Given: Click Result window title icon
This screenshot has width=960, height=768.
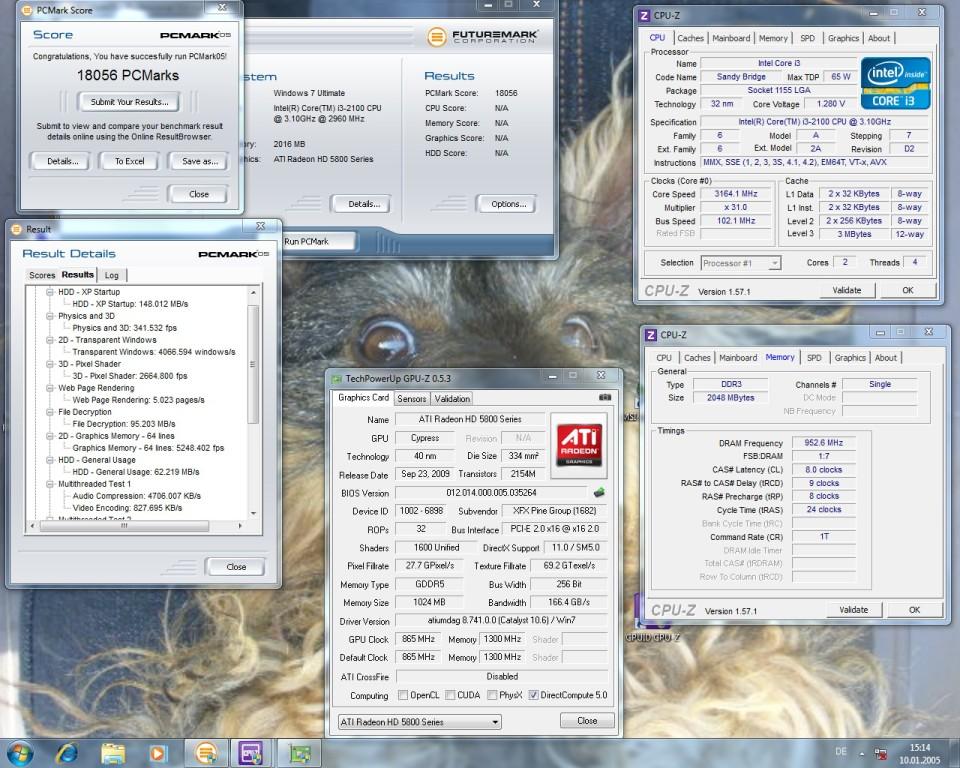Looking at the screenshot, I should [x=16, y=229].
